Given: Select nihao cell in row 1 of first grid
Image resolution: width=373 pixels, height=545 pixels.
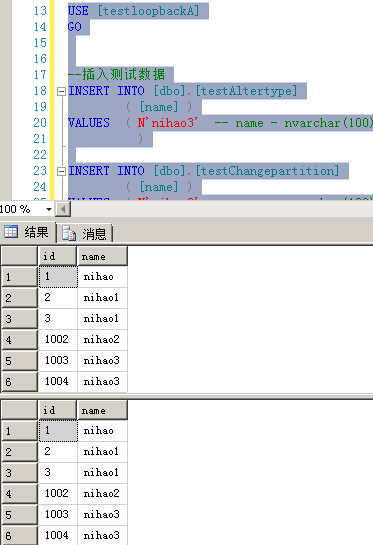Looking at the screenshot, I should pyautogui.click(x=102, y=277).
